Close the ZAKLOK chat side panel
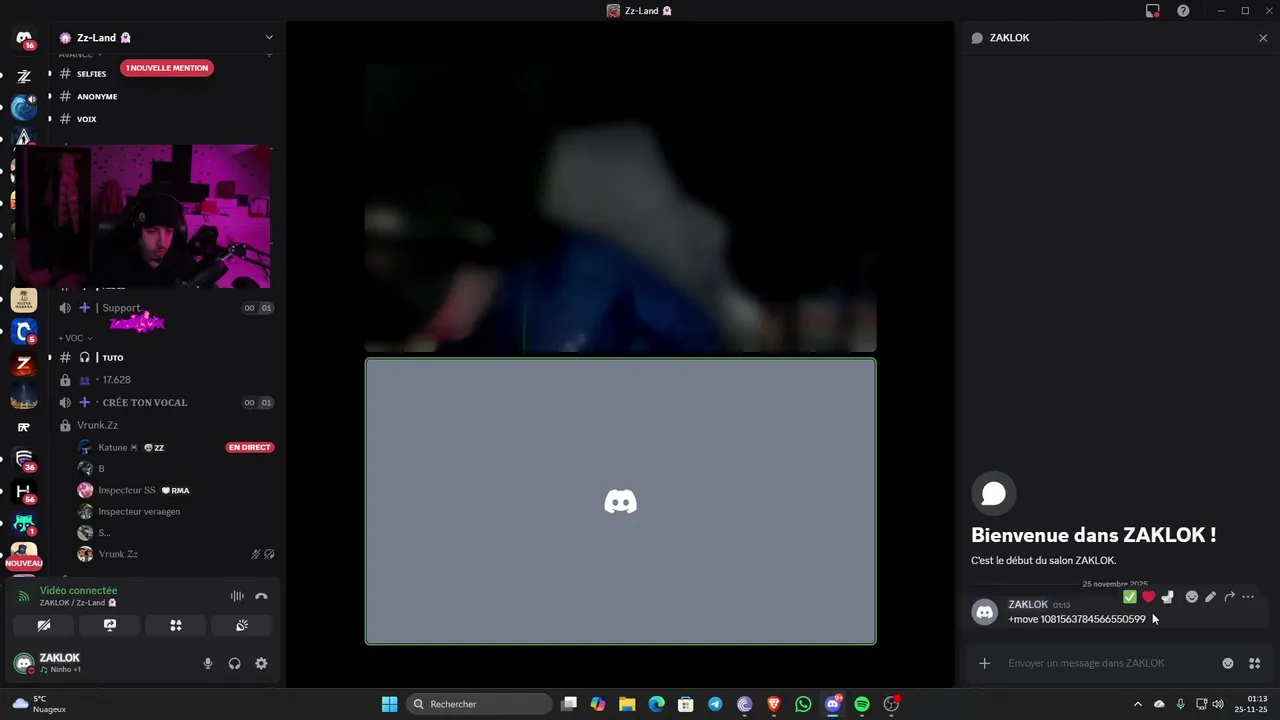Screen dimensions: 1280x720 (x=1263, y=38)
